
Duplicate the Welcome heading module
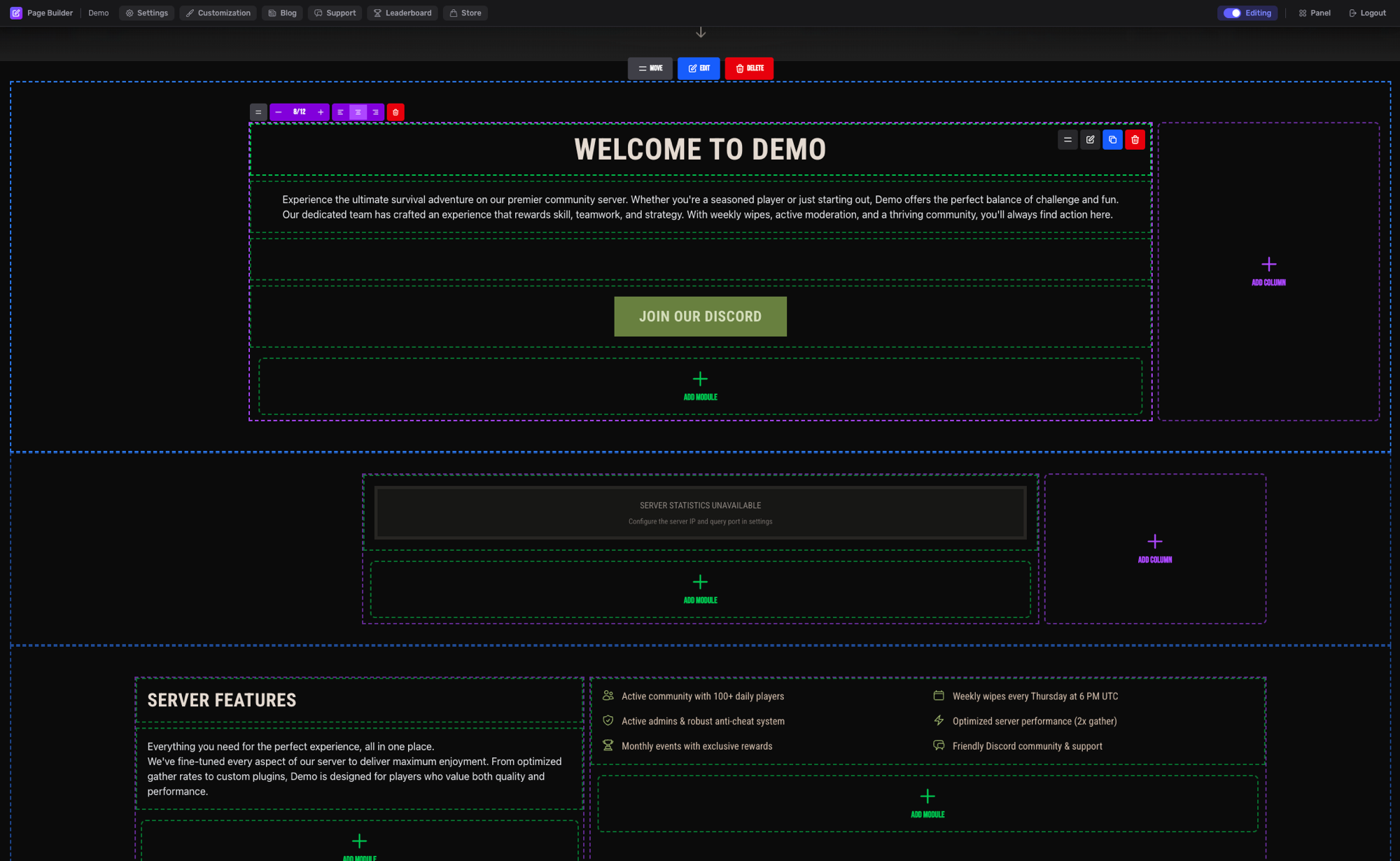point(1112,139)
